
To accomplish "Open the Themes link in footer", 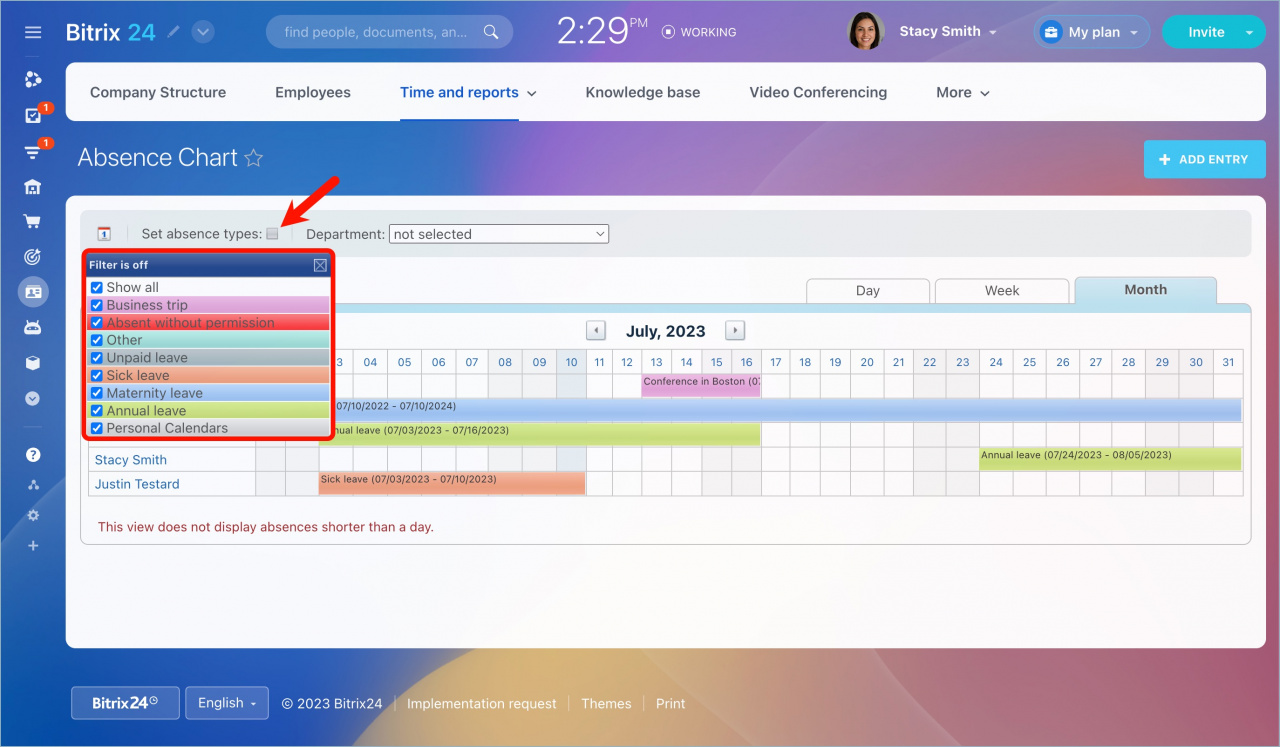I will [x=606, y=704].
